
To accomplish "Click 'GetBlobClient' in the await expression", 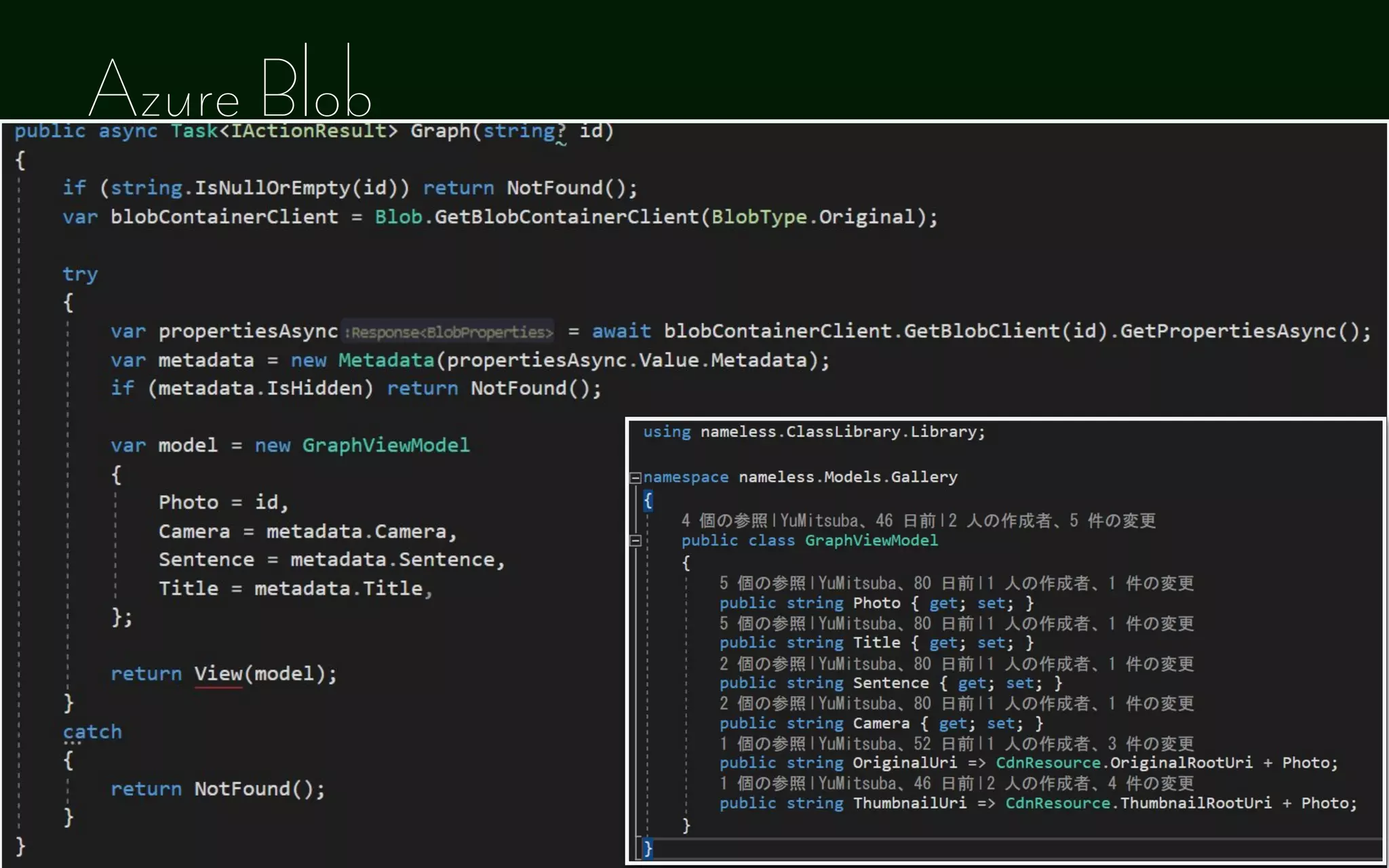I will click(x=981, y=331).
